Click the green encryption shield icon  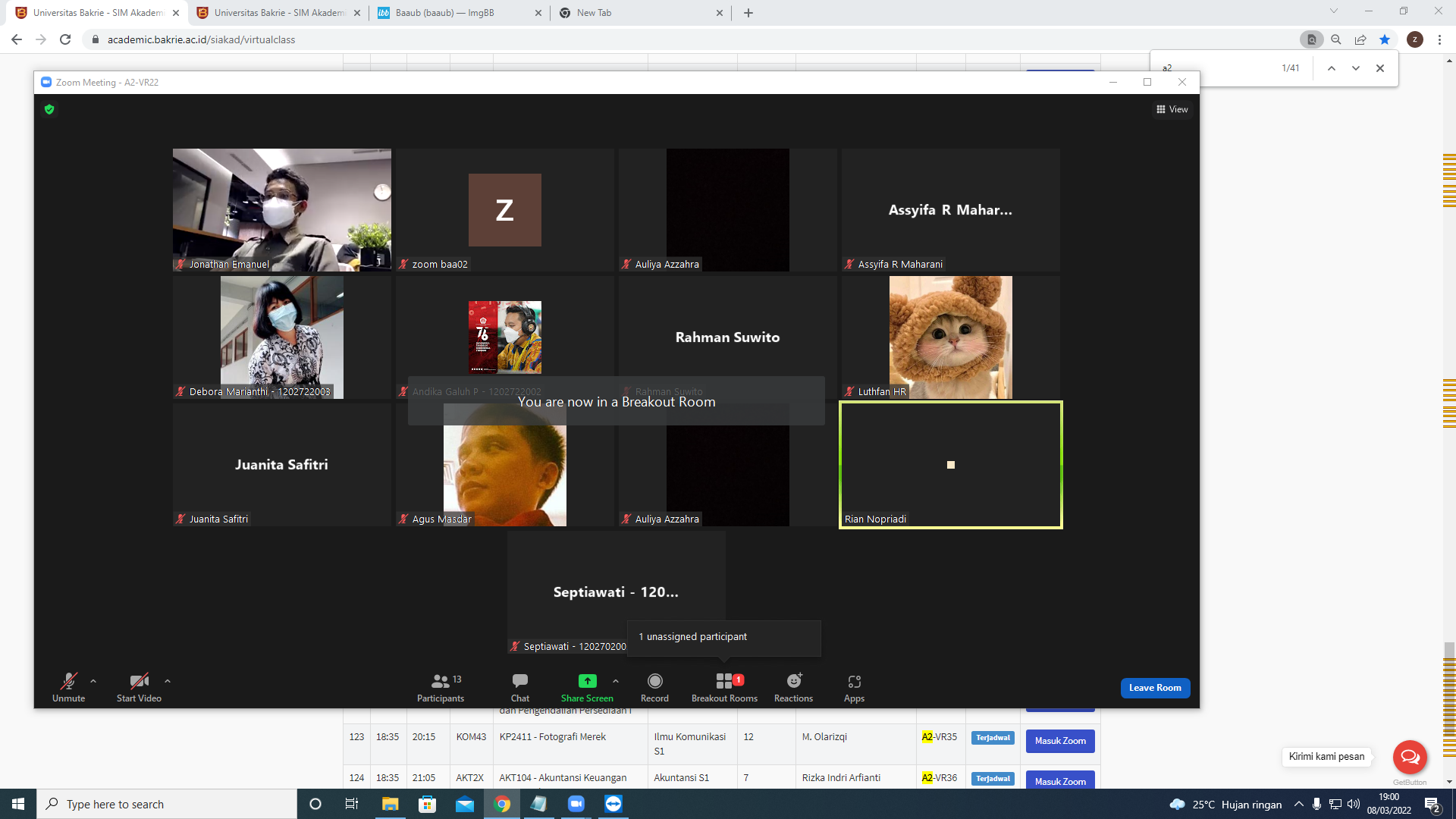pyautogui.click(x=49, y=109)
